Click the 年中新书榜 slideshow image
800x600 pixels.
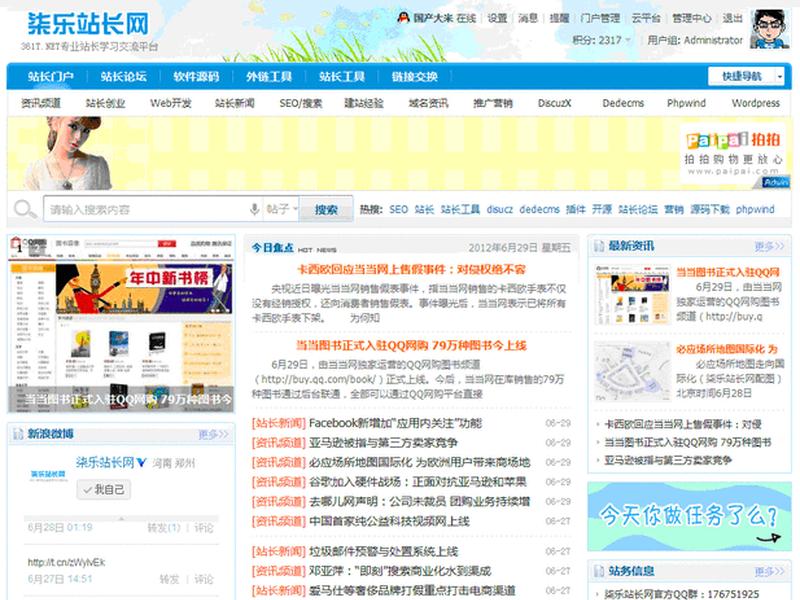click(121, 324)
